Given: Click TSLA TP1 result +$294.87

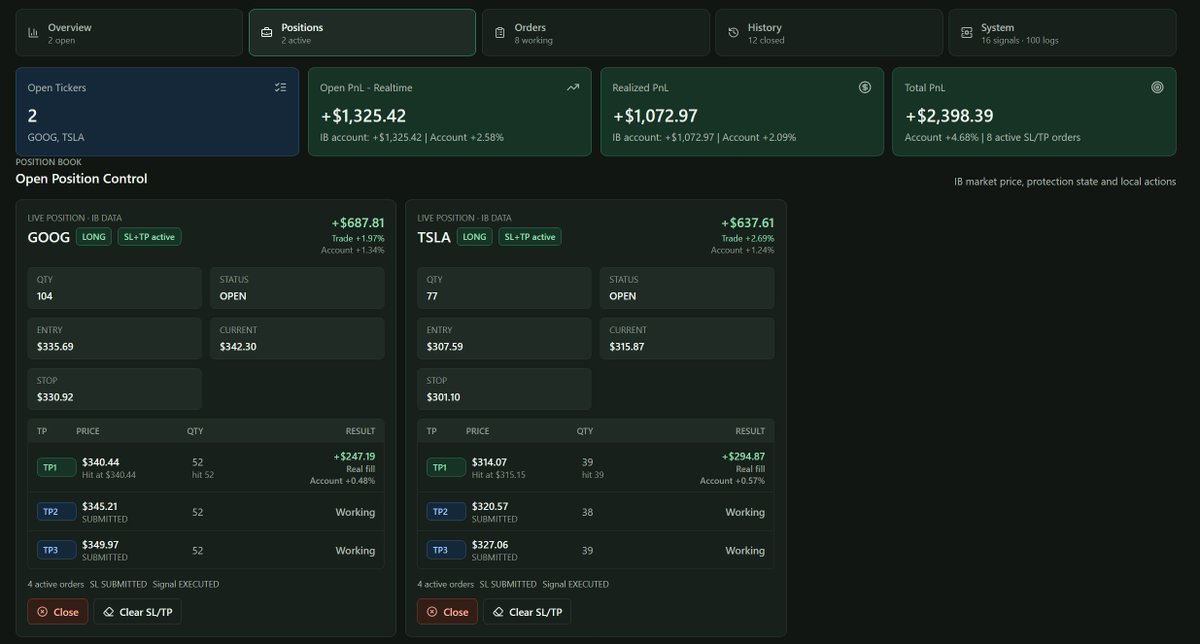Looking at the screenshot, I should pyautogui.click(x=744, y=456).
